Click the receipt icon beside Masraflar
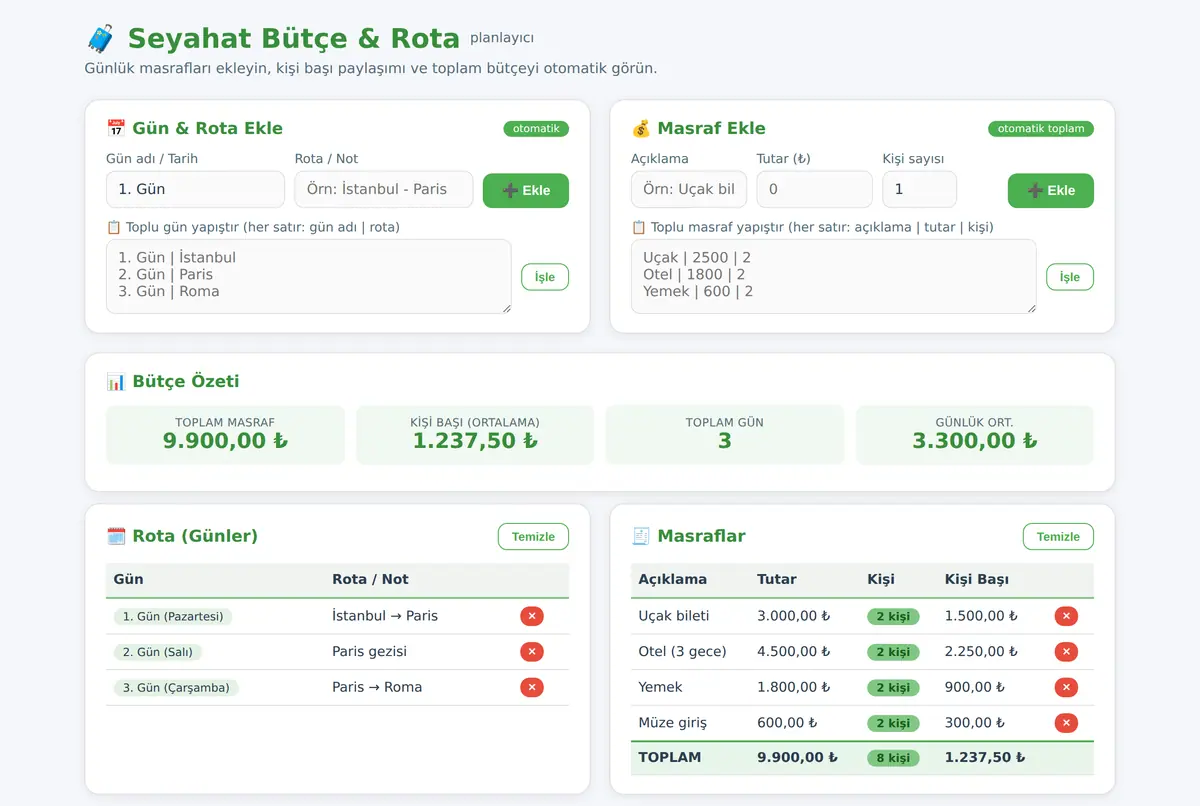 pyautogui.click(x=641, y=536)
